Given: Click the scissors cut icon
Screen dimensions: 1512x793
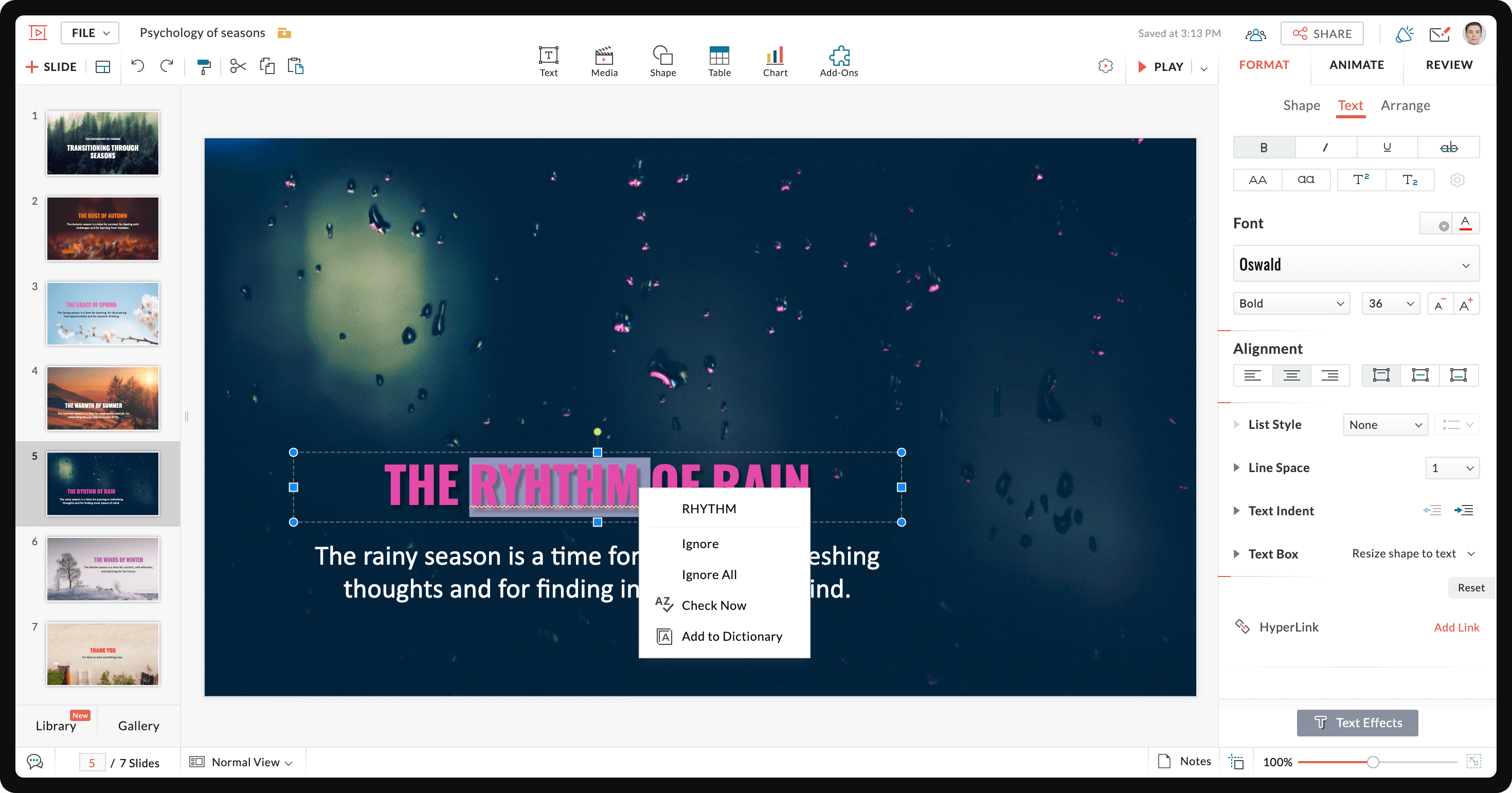Looking at the screenshot, I should click(x=237, y=66).
